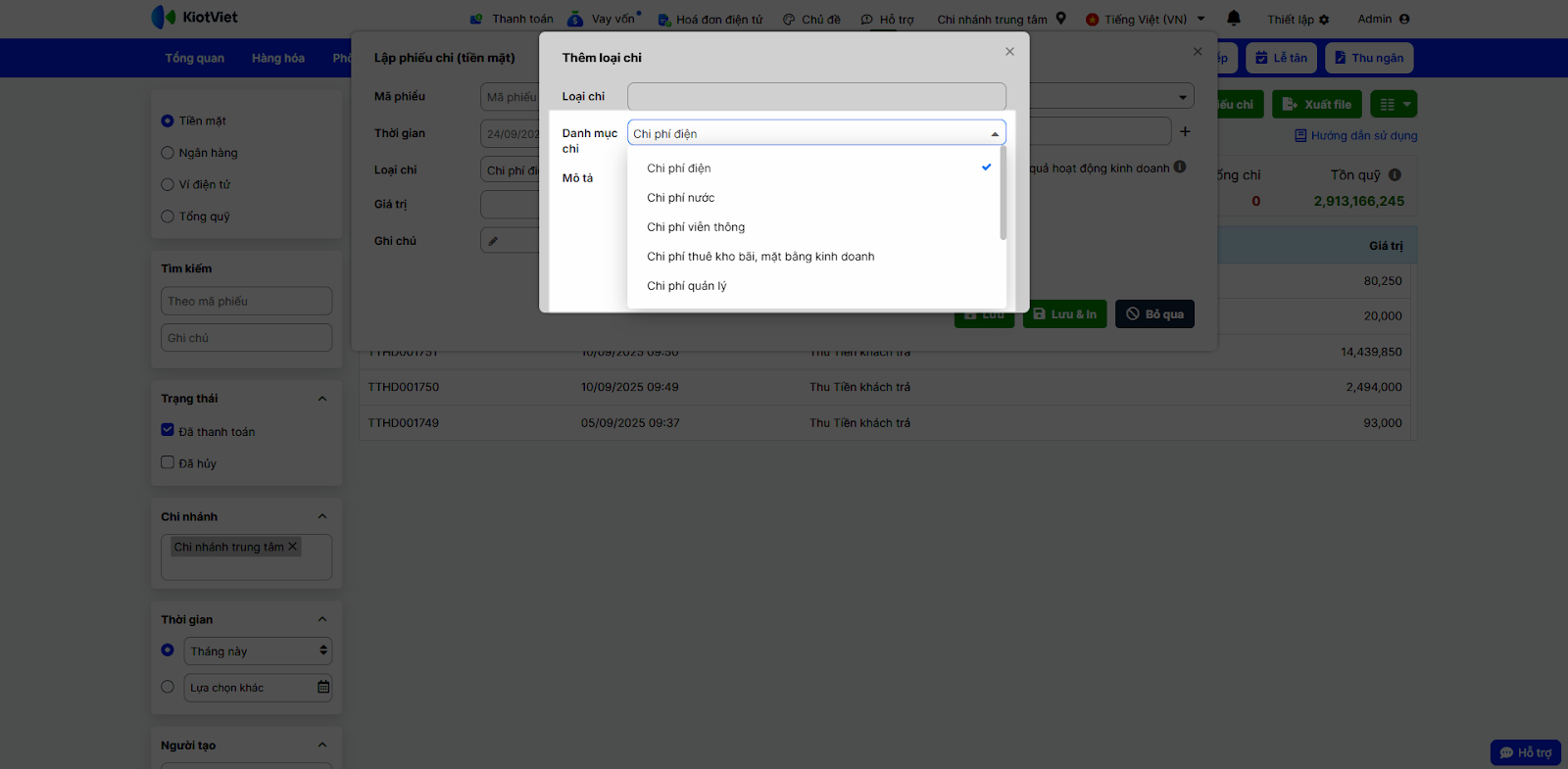1568x769 pixels.
Task: Close the Lập phiếu chi dialog
Action: [x=1198, y=51]
